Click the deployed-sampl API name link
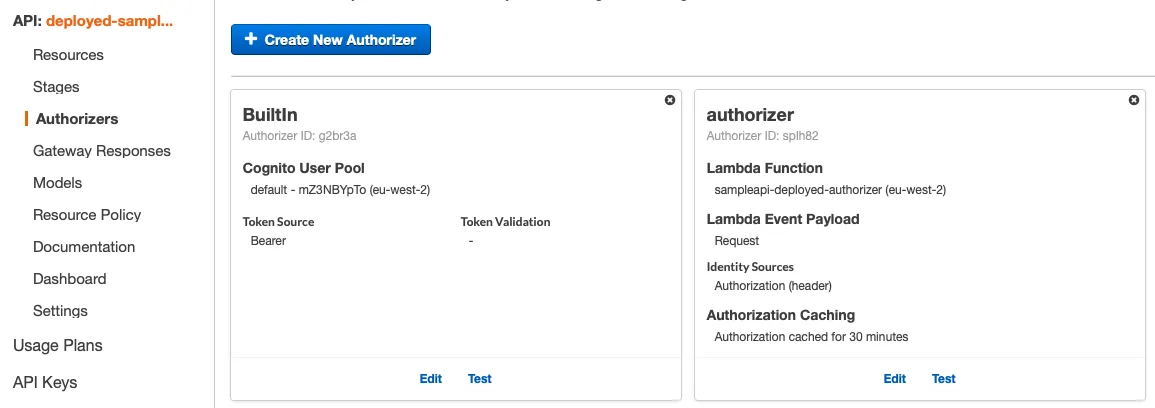 (109, 21)
